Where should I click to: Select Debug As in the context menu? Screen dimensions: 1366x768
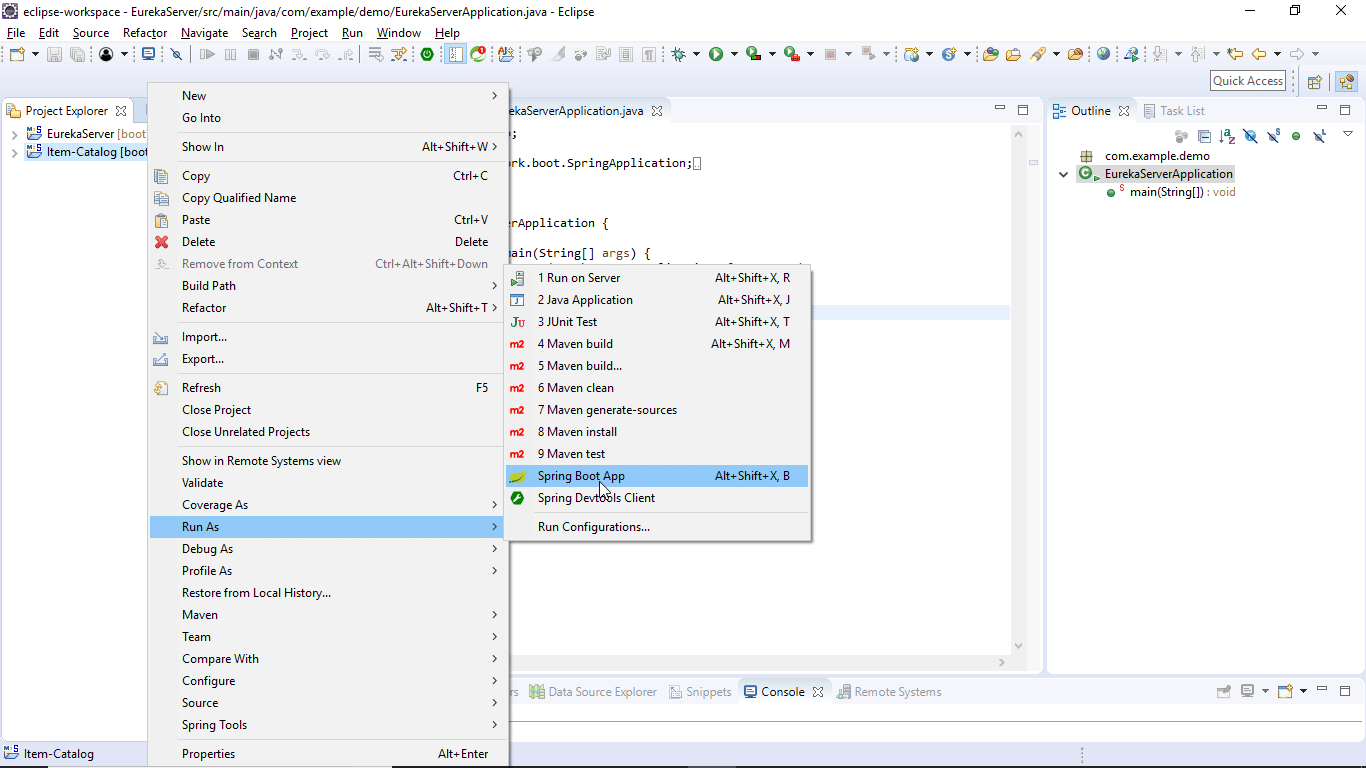pyautogui.click(x=328, y=549)
